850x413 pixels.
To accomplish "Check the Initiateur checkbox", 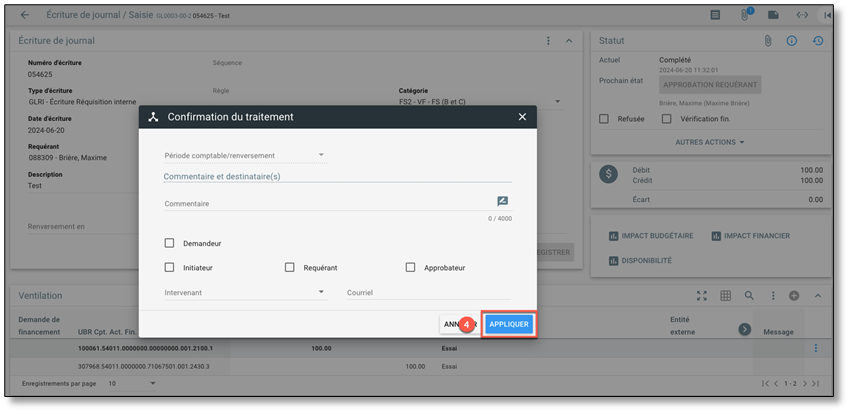I will tap(170, 268).
